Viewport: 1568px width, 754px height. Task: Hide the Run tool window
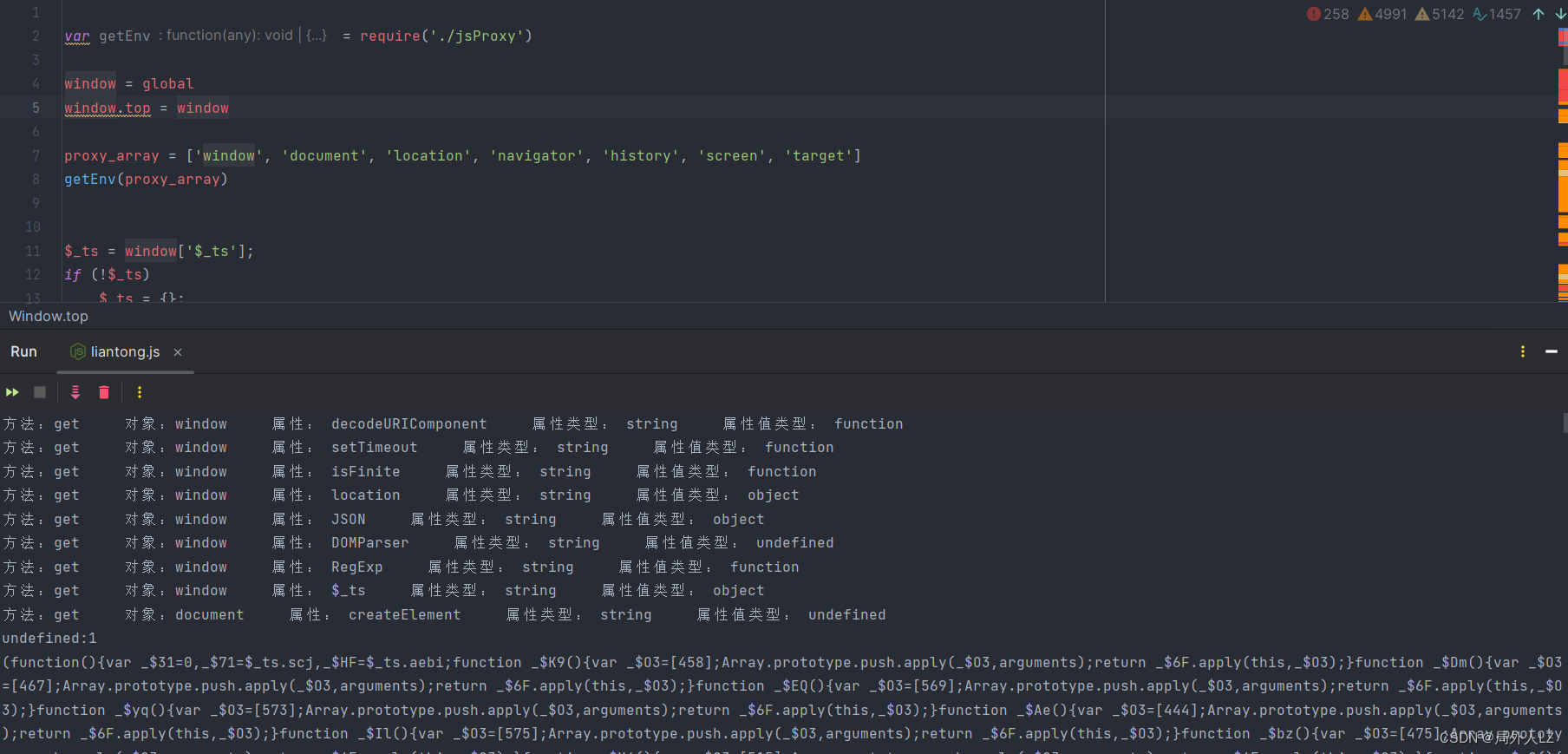click(1552, 351)
